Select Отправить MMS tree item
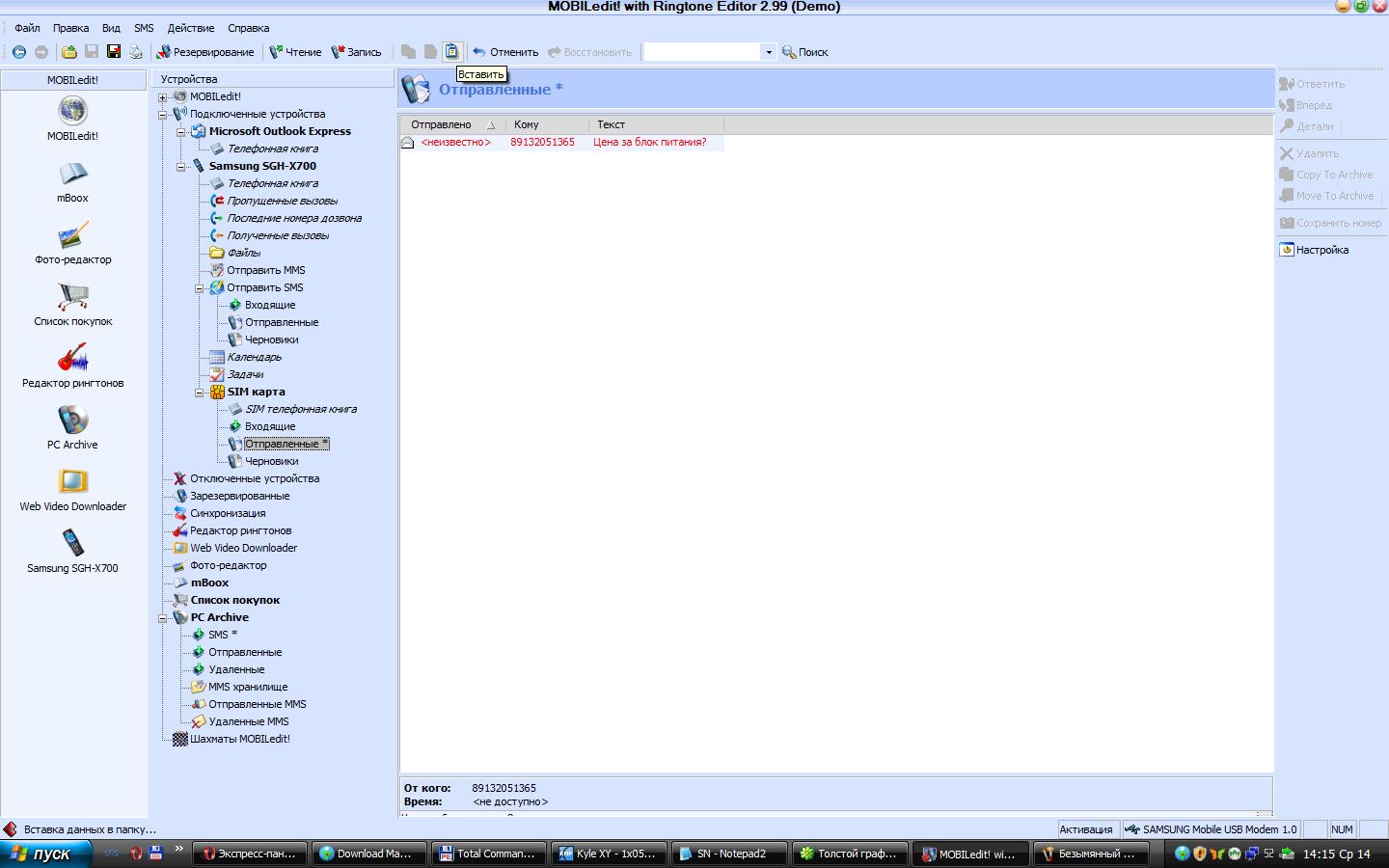1389x868 pixels. 265,270
